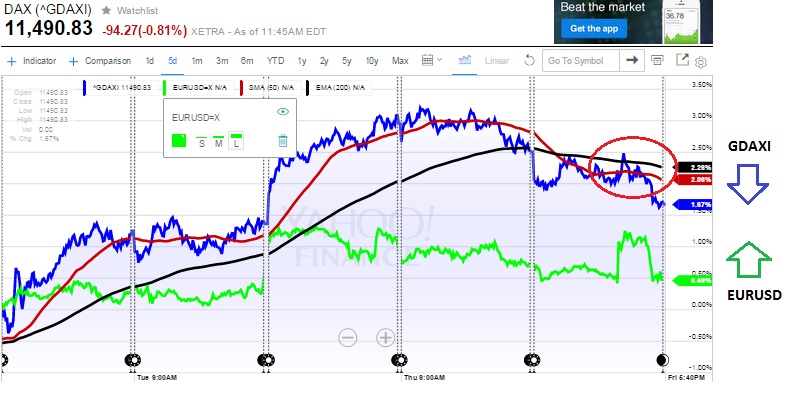Select small line thickness S
The image size is (795, 410).
[x=202, y=141]
